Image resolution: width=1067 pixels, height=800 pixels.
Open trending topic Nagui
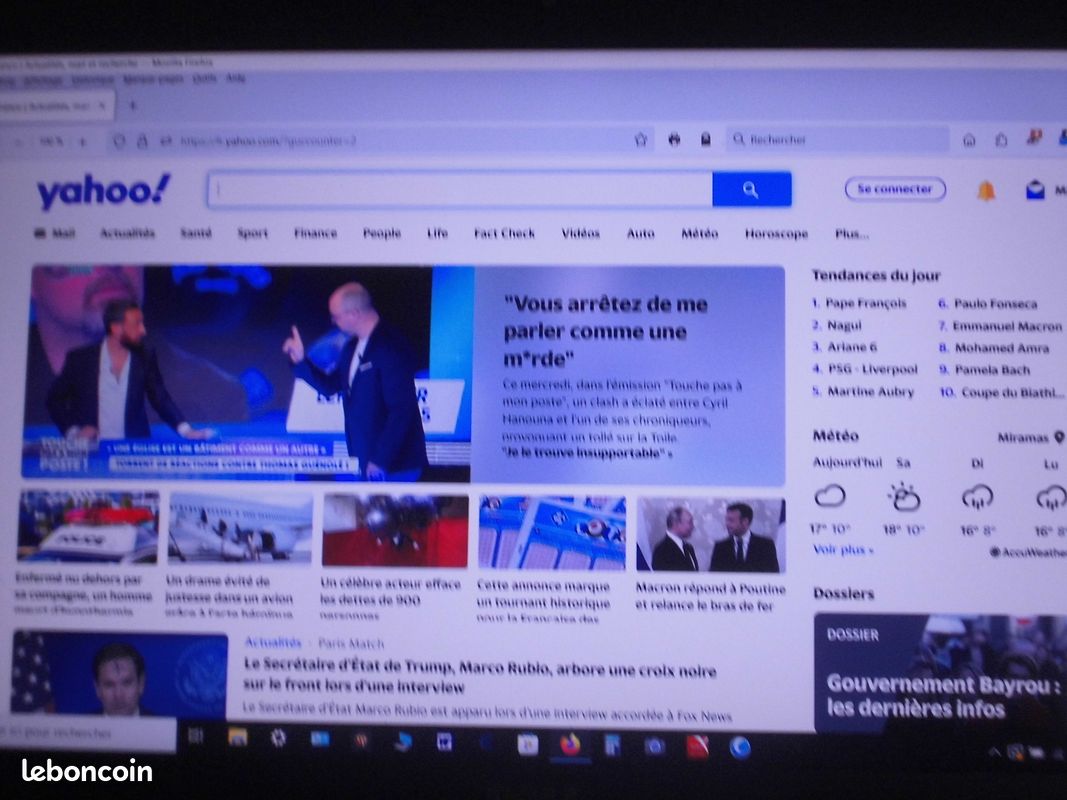[844, 325]
